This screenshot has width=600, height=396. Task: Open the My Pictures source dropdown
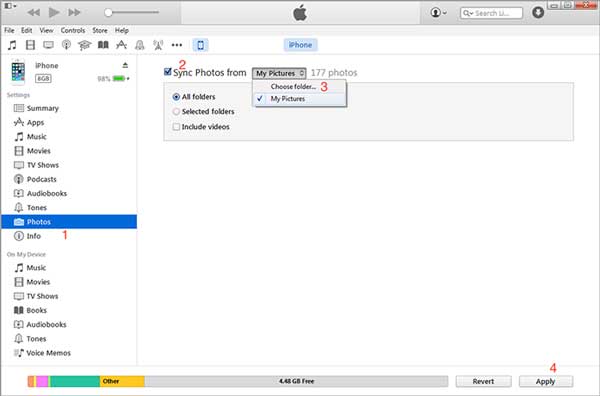point(279,73)
